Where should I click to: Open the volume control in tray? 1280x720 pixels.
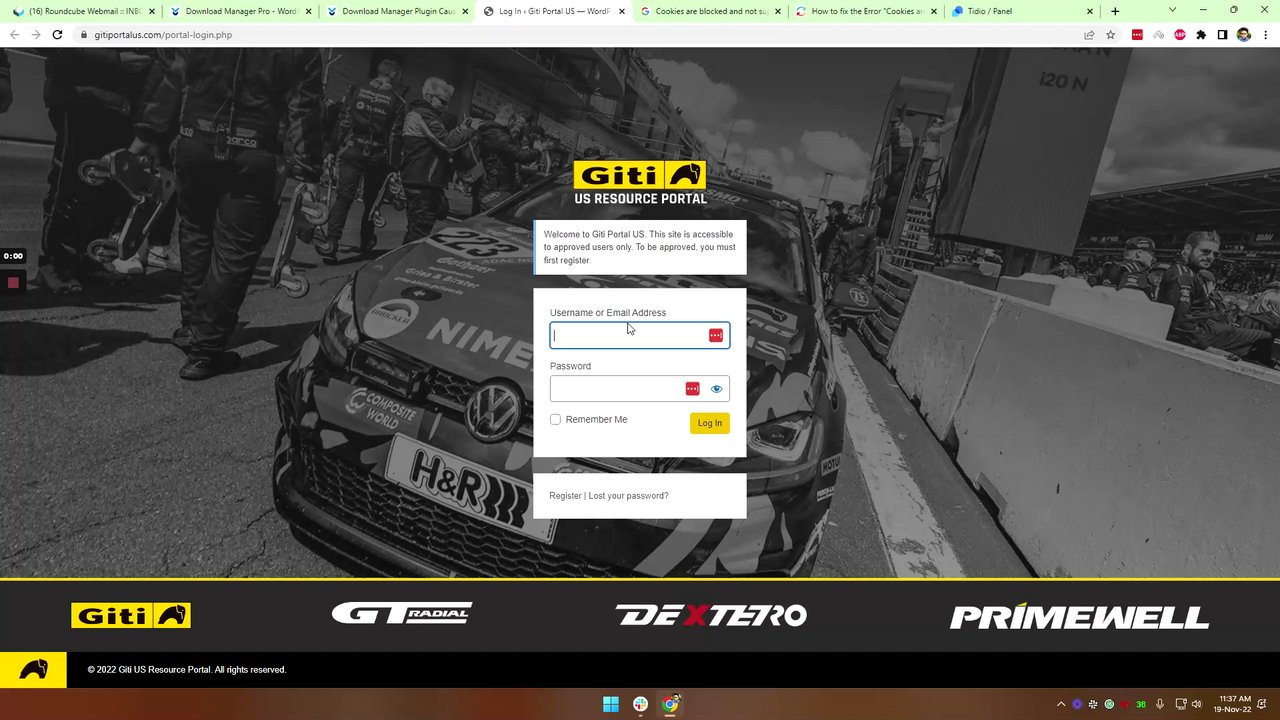coord(1196,704)
